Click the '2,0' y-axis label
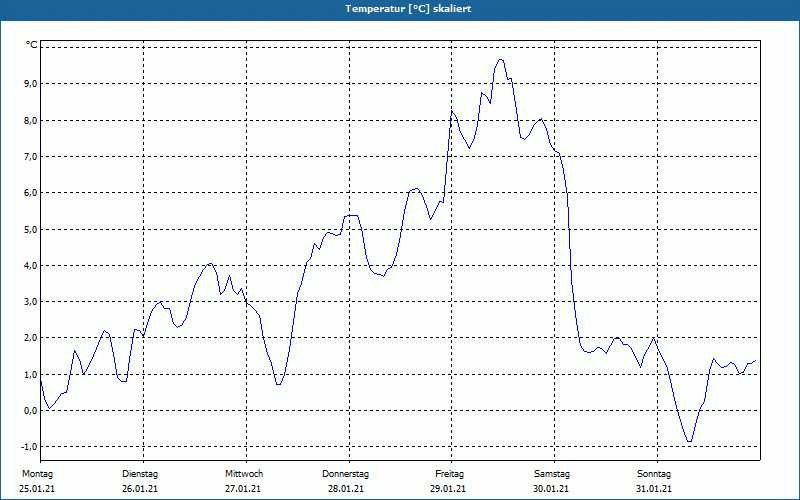800x500 pixels. 31,338
